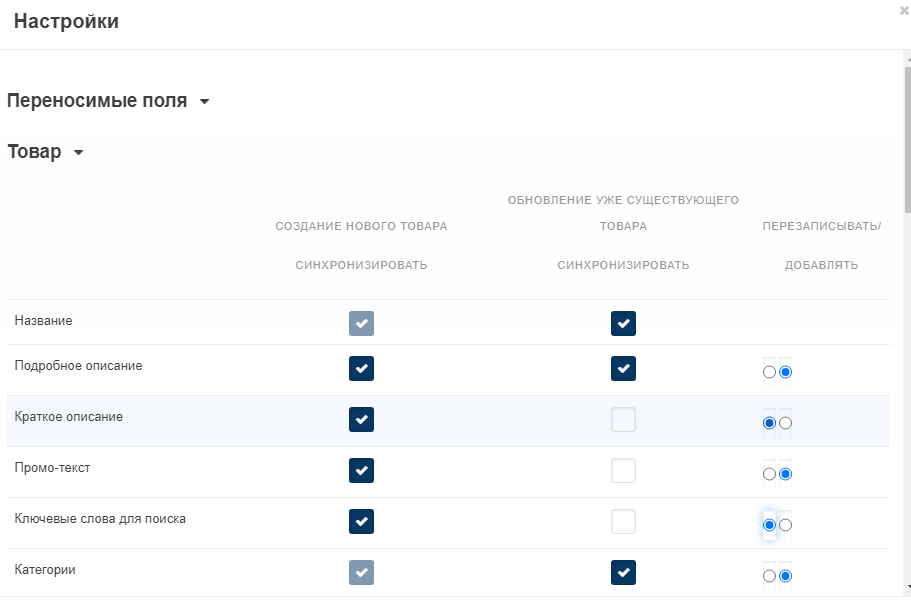The image size is (911, 611).
Task: Select right add radio for Ключевые слова для поиска
Action: pos(785,525)
